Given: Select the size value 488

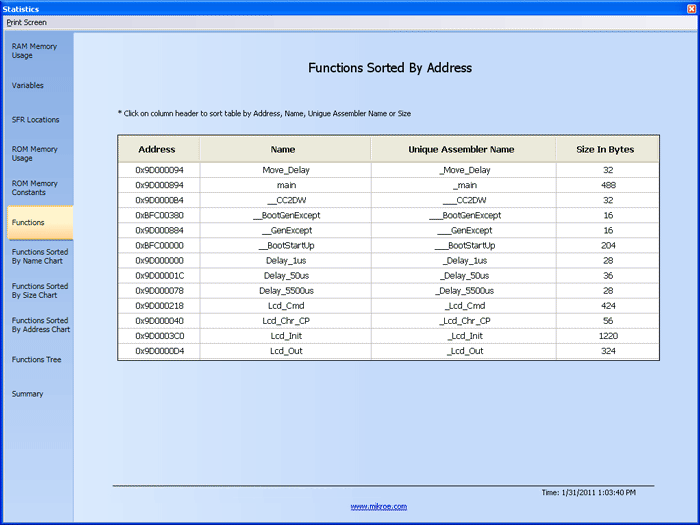Looking at the screenshot, I should 608,185.
